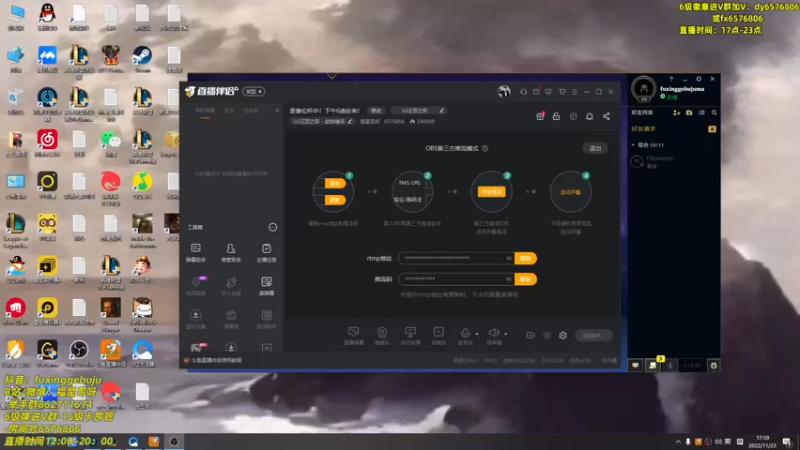This screenshot has width=800, height=450.
Task: Expand speaker options arrow
Action: point(506,334)
